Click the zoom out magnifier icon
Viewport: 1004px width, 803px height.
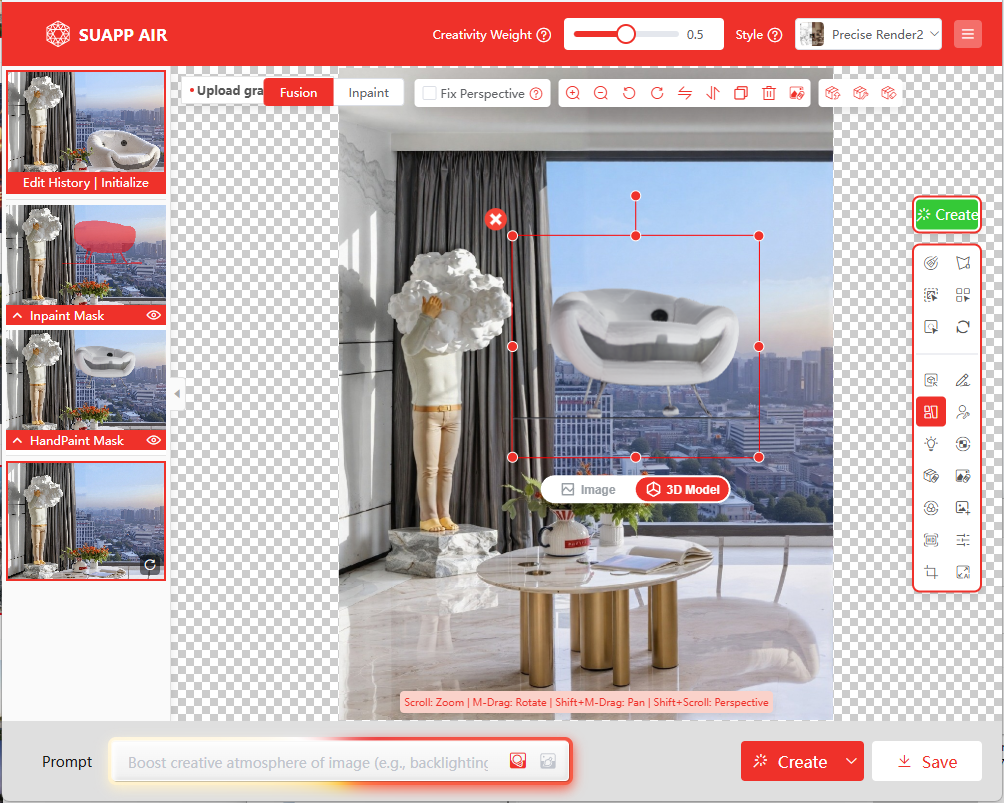tap(601, 93)
